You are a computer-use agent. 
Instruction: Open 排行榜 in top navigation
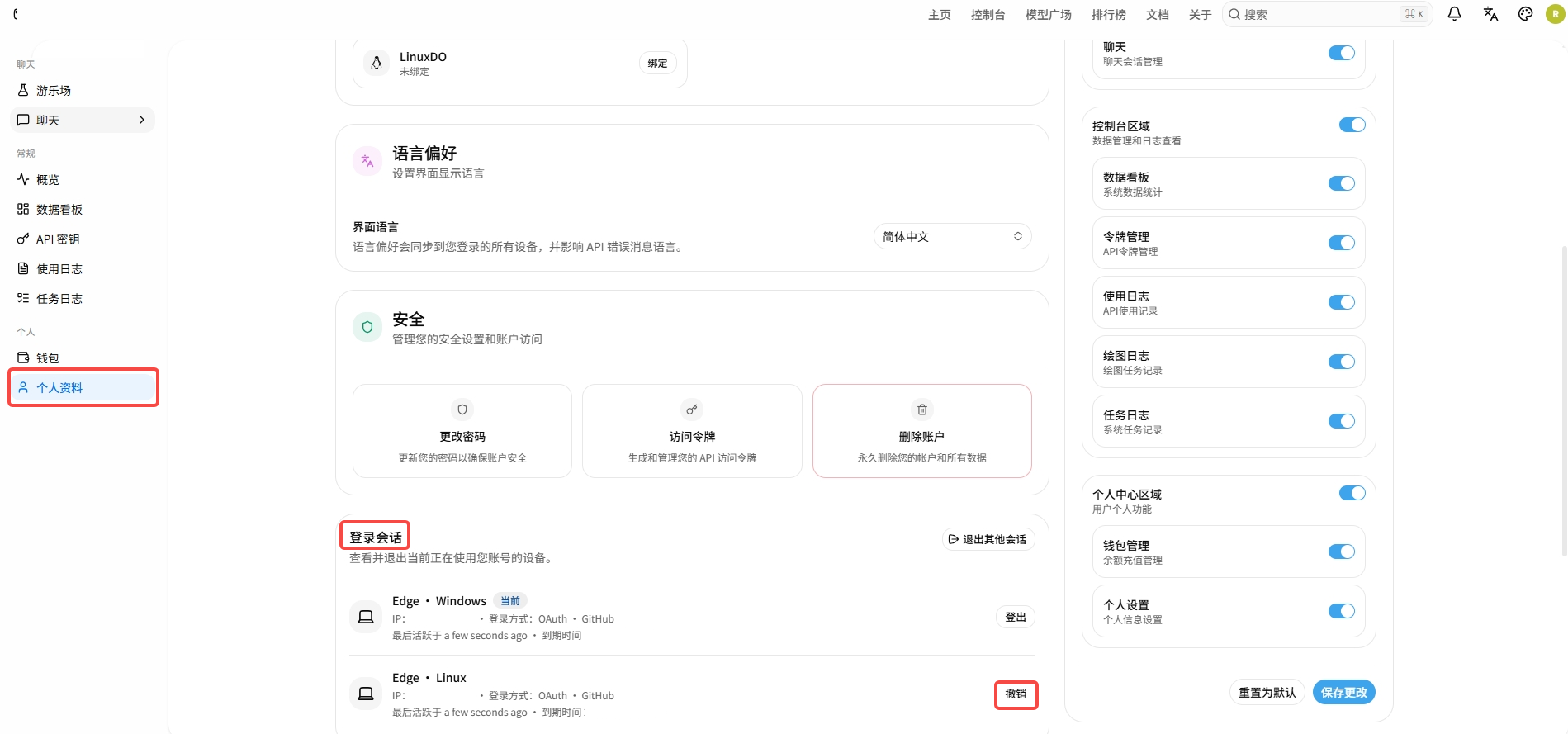click(x=1109, y=15)
